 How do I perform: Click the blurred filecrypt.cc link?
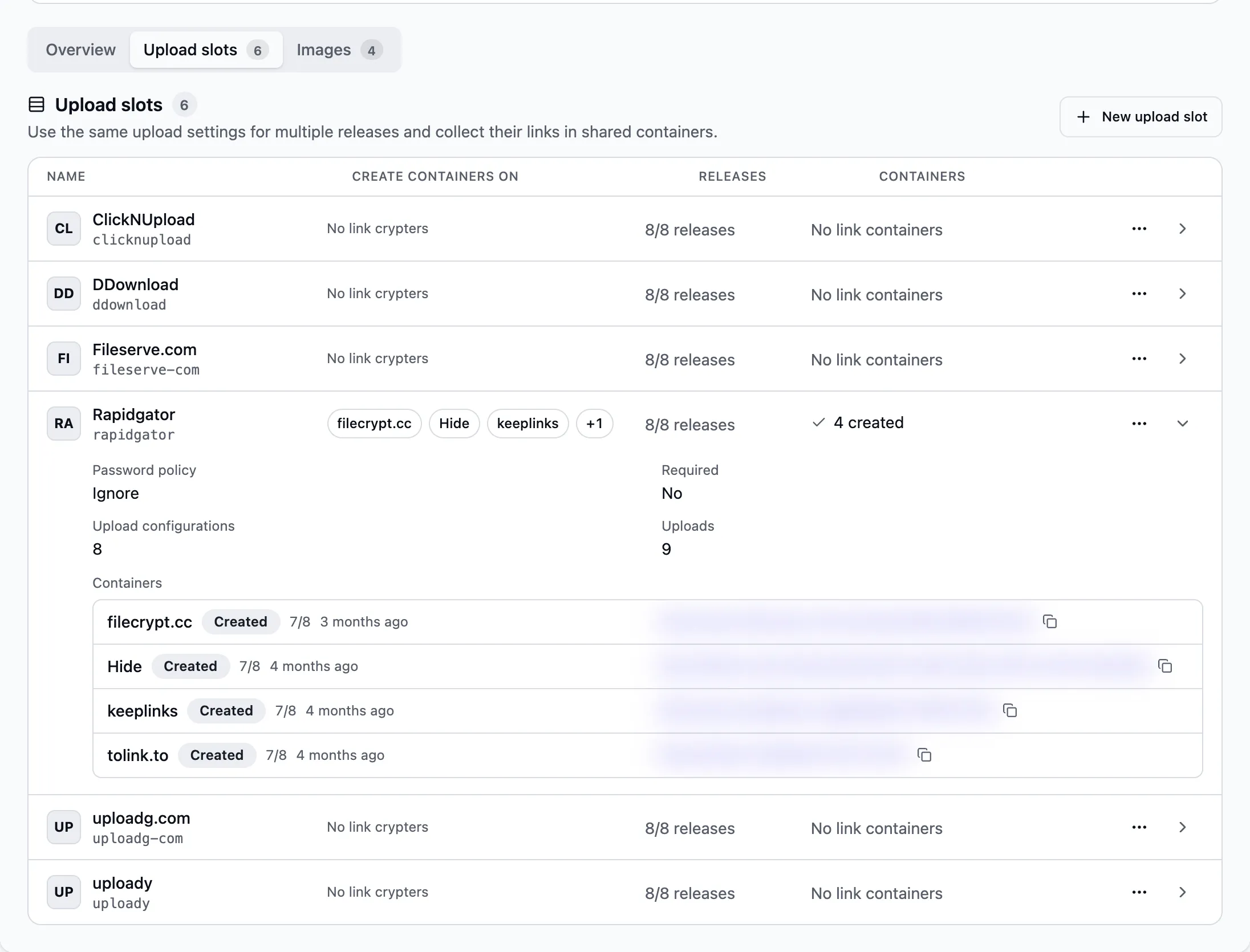click(x=844, y=621)
